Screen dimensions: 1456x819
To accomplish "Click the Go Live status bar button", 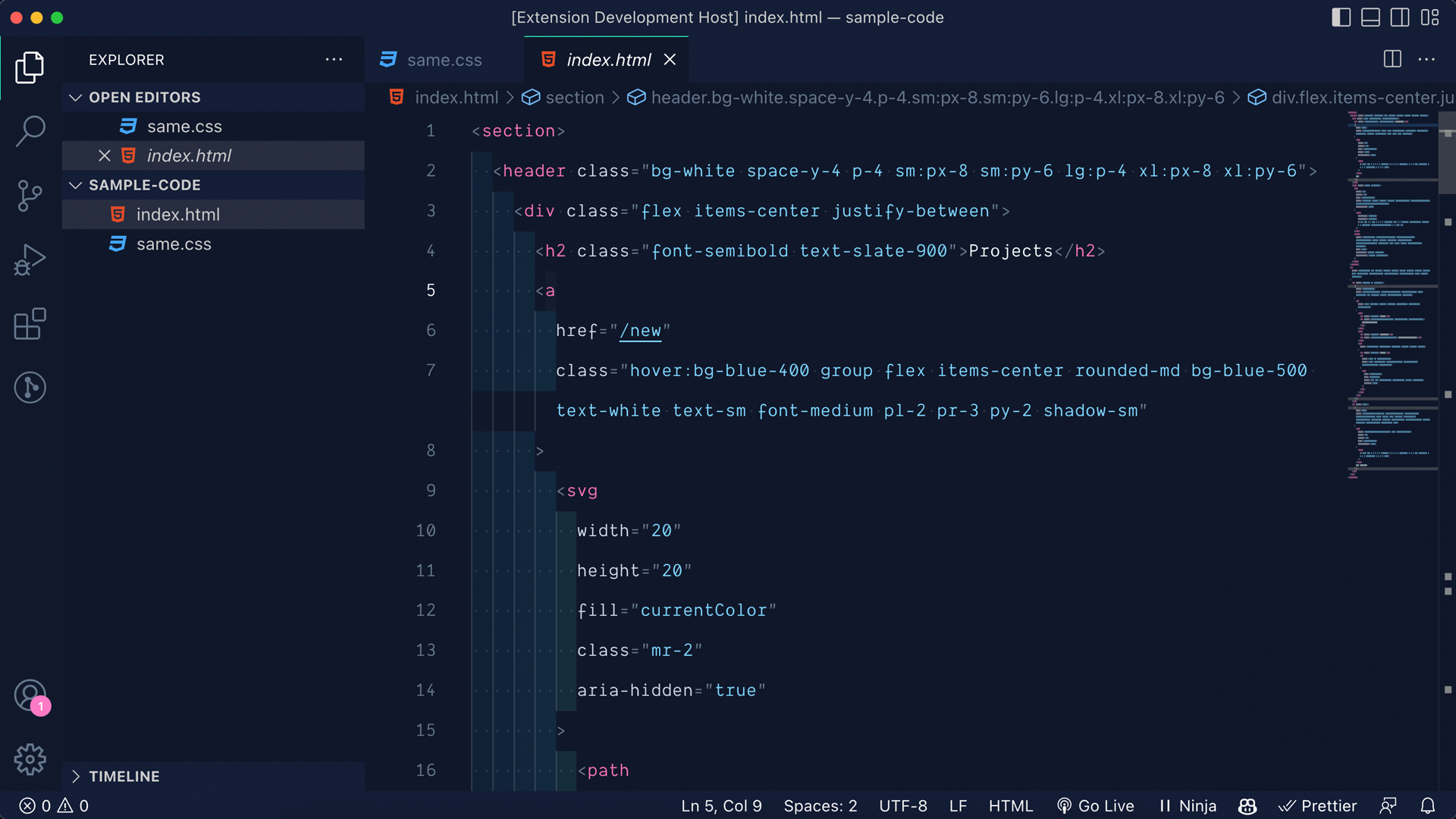I will [x=1095, y=805].
